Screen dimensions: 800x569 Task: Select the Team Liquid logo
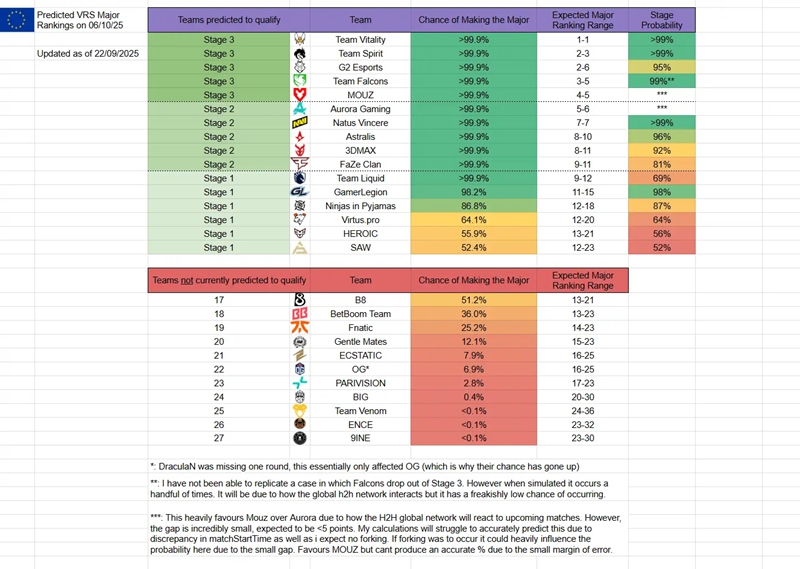299,178
